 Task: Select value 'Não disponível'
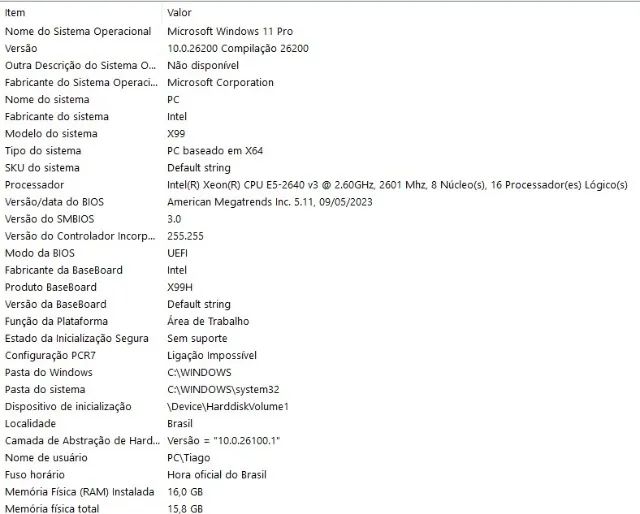click(x=203, y=66)
